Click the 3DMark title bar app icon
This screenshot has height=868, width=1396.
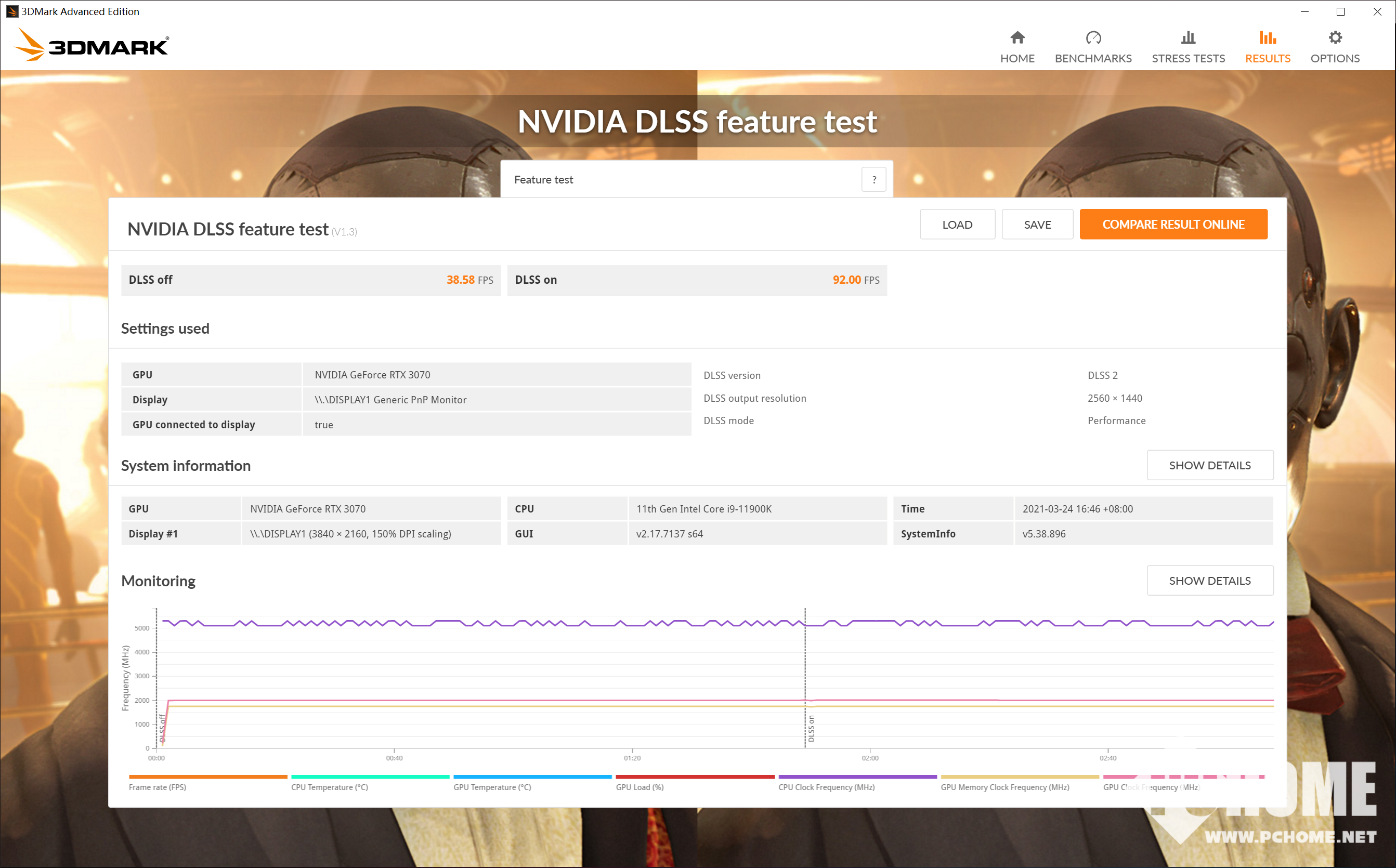pyautogui.click(x=11, y=11)
